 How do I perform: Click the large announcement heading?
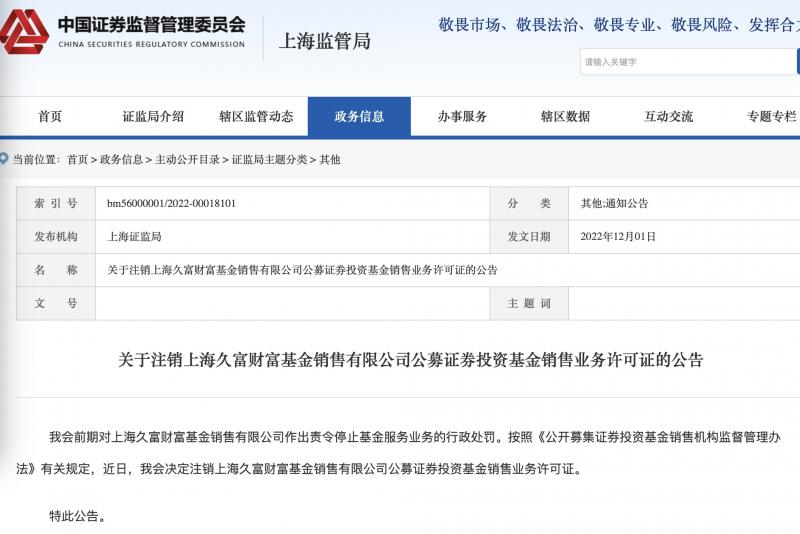411,360
